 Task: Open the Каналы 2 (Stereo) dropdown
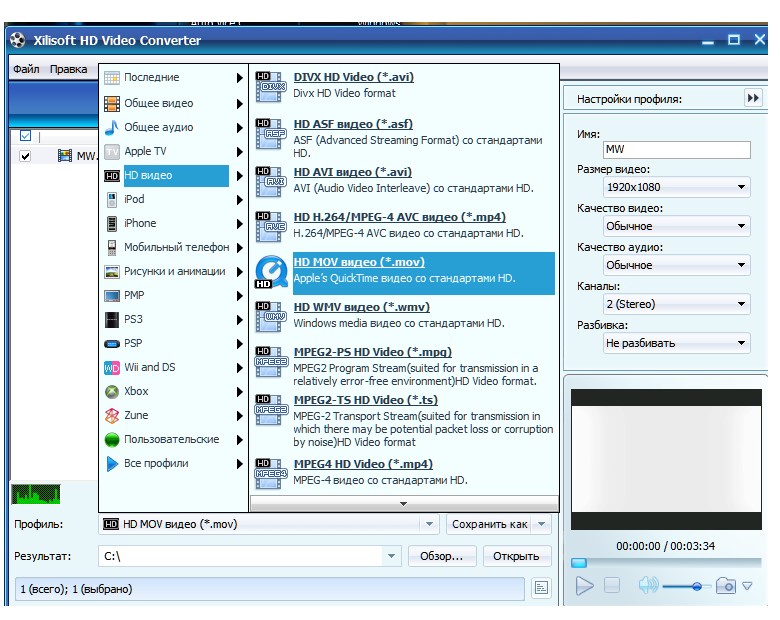[676, 304]
